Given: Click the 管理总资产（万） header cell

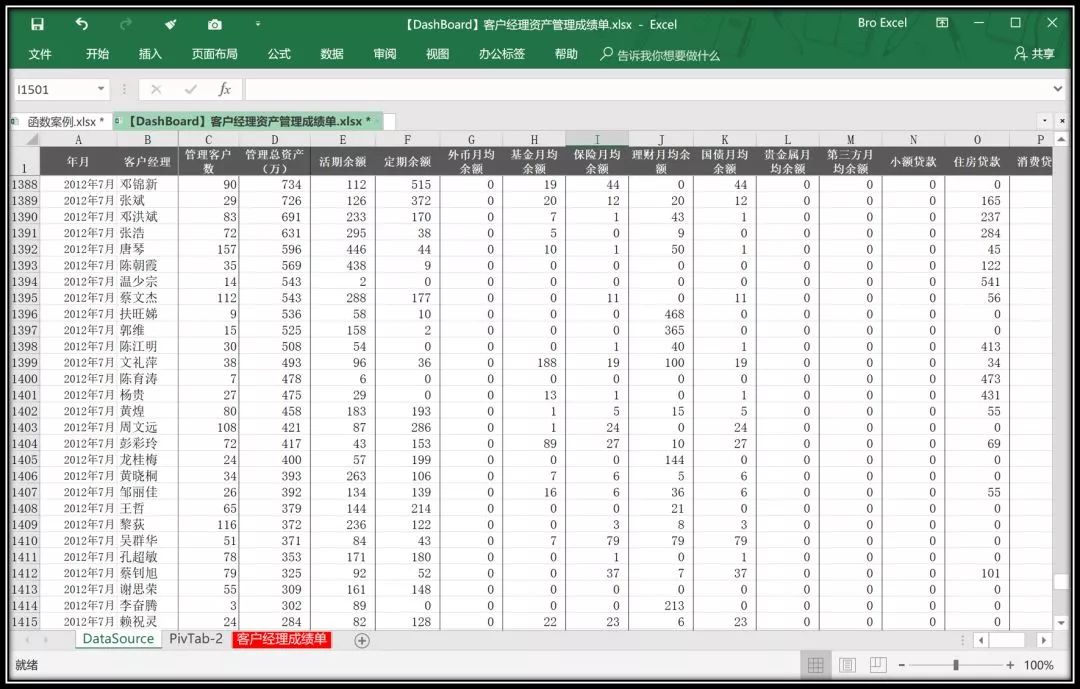Looking at the screenshot, I should 274,162.
